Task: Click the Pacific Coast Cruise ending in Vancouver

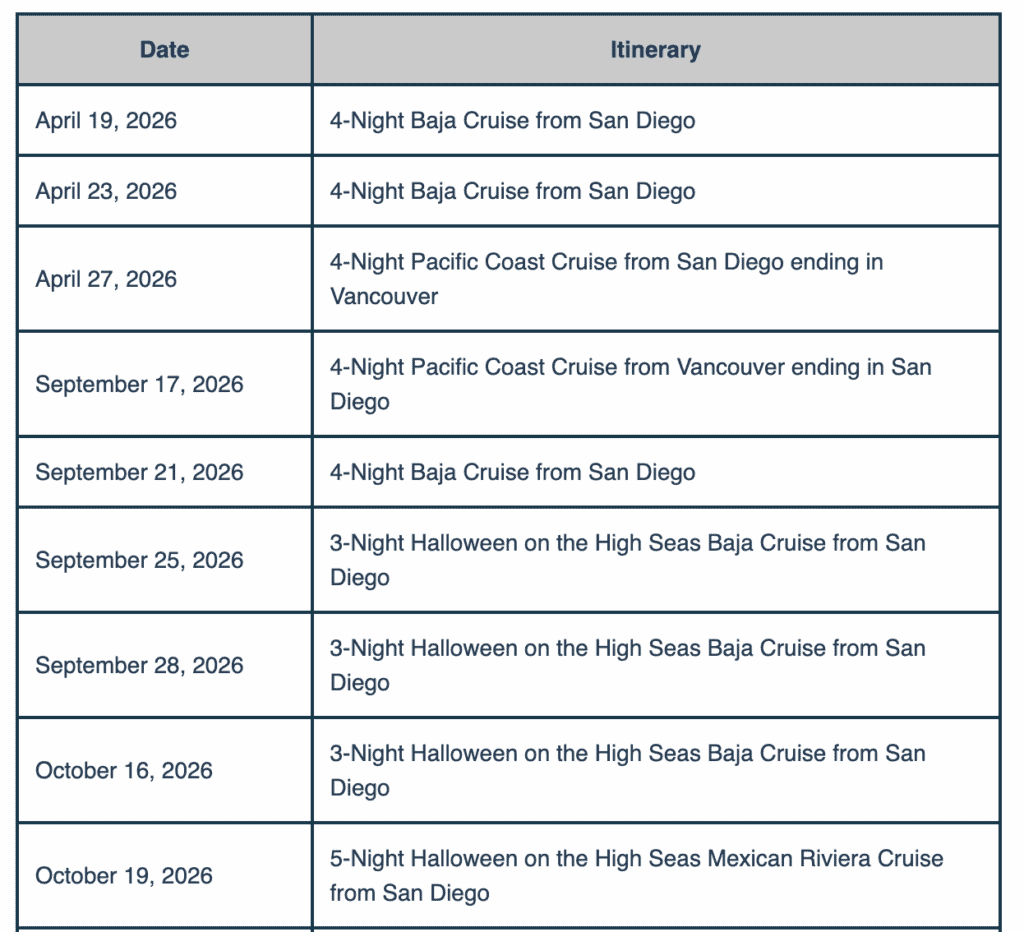Action: [606, 279]
